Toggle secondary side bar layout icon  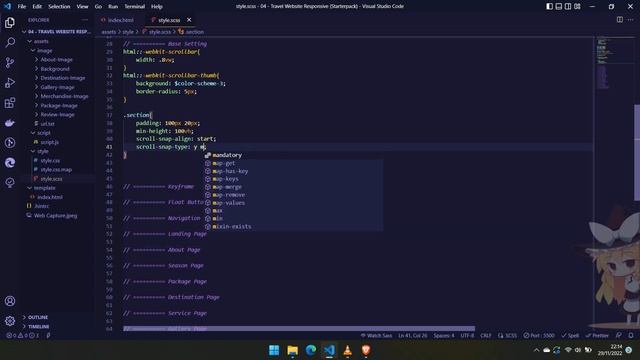[x=568, y=6]
